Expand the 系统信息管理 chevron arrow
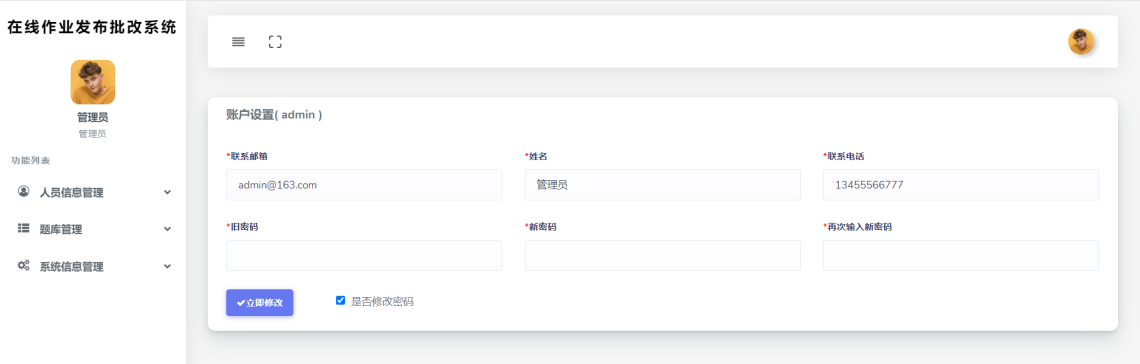Viewport: 1140px width, 364px height. click(x=167, y=266)
